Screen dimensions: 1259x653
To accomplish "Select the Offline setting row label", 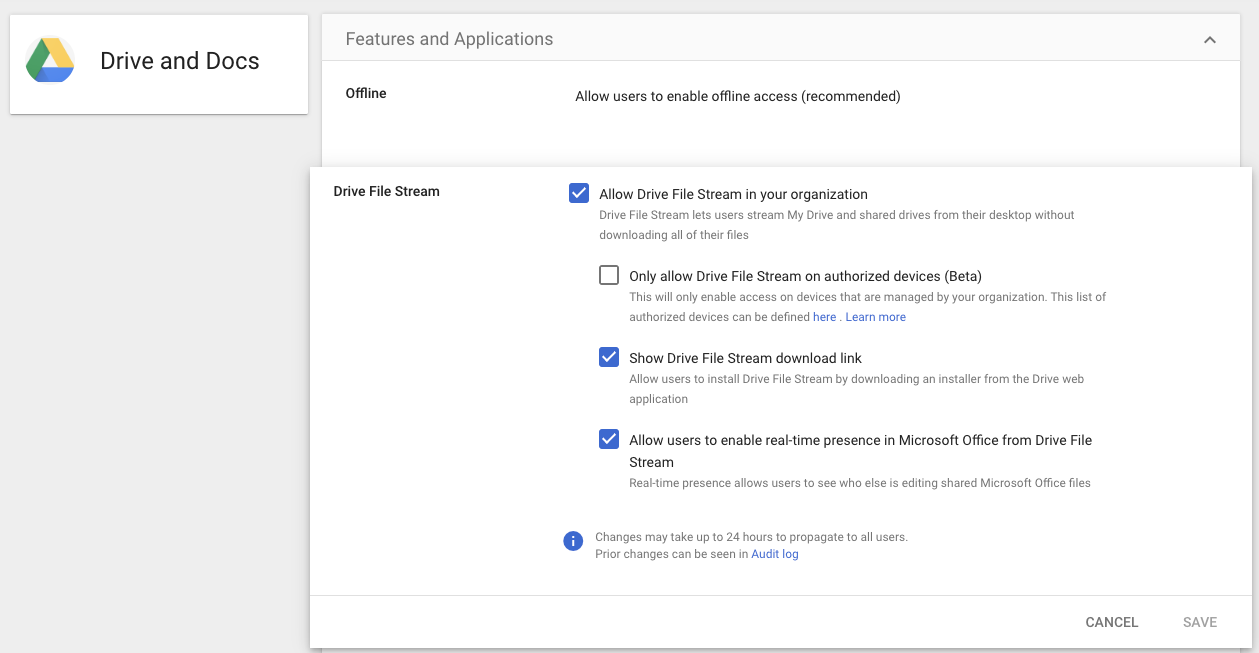I will (x=366, y=93).
